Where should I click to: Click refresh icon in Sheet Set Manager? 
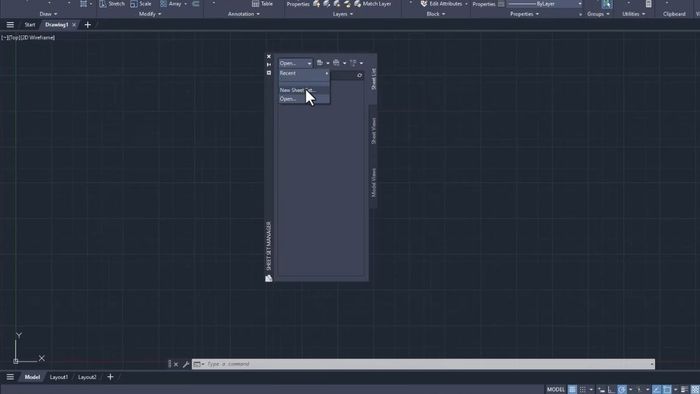[x=359, y=75]
